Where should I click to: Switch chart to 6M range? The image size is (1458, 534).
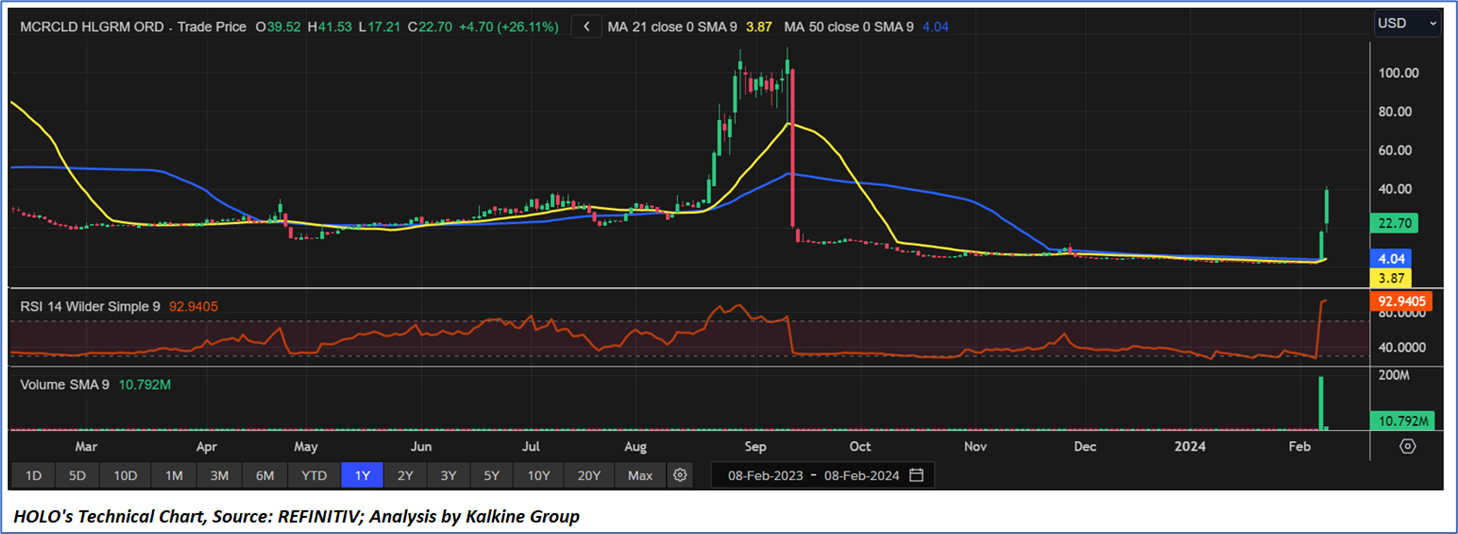[264, 475]
